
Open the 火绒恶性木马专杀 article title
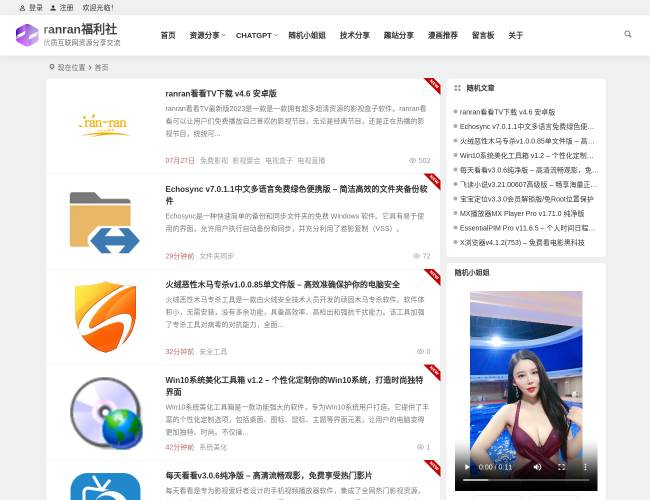point(283,284)
